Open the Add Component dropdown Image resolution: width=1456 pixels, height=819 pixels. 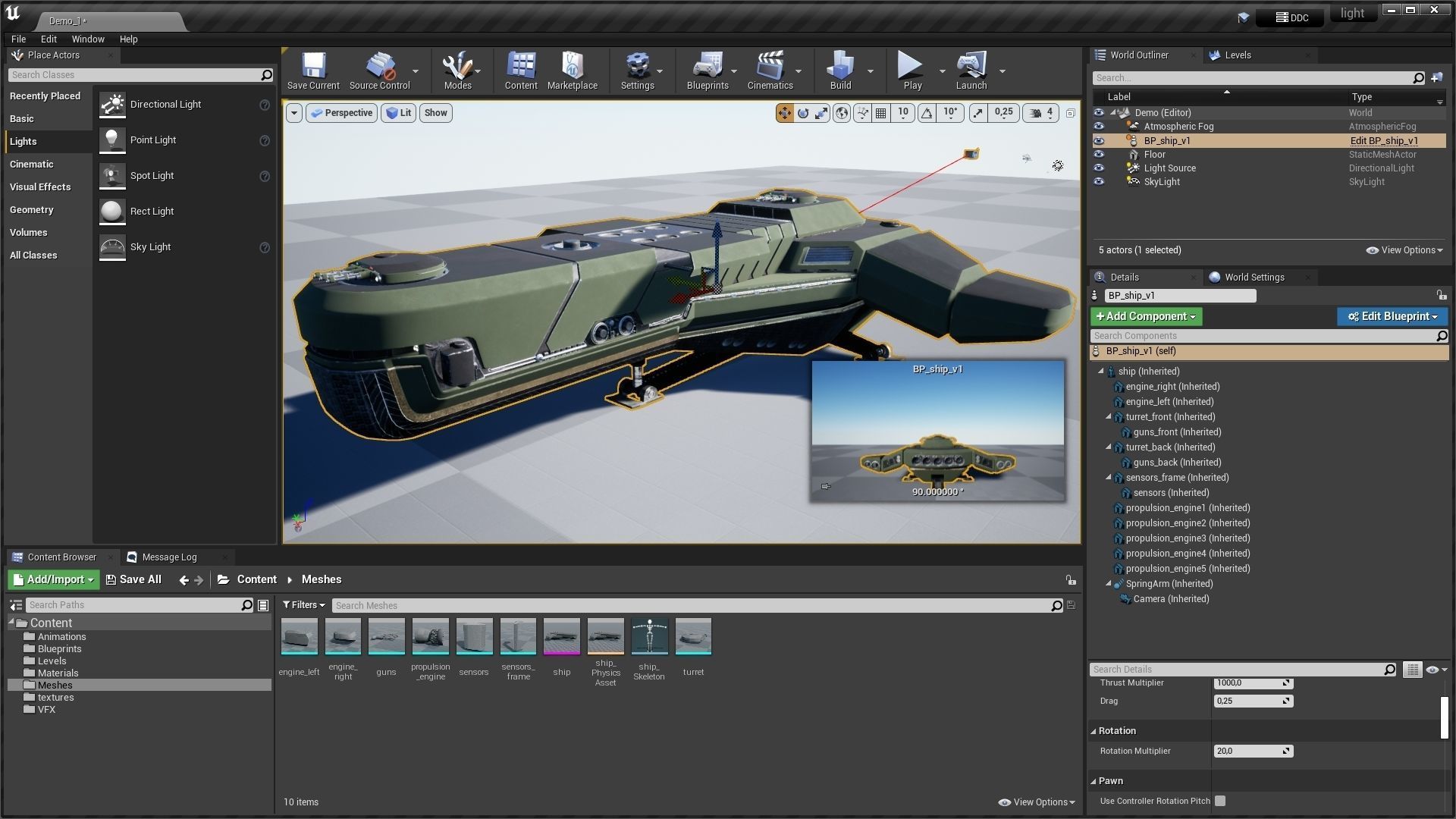tap(1146, 316)
